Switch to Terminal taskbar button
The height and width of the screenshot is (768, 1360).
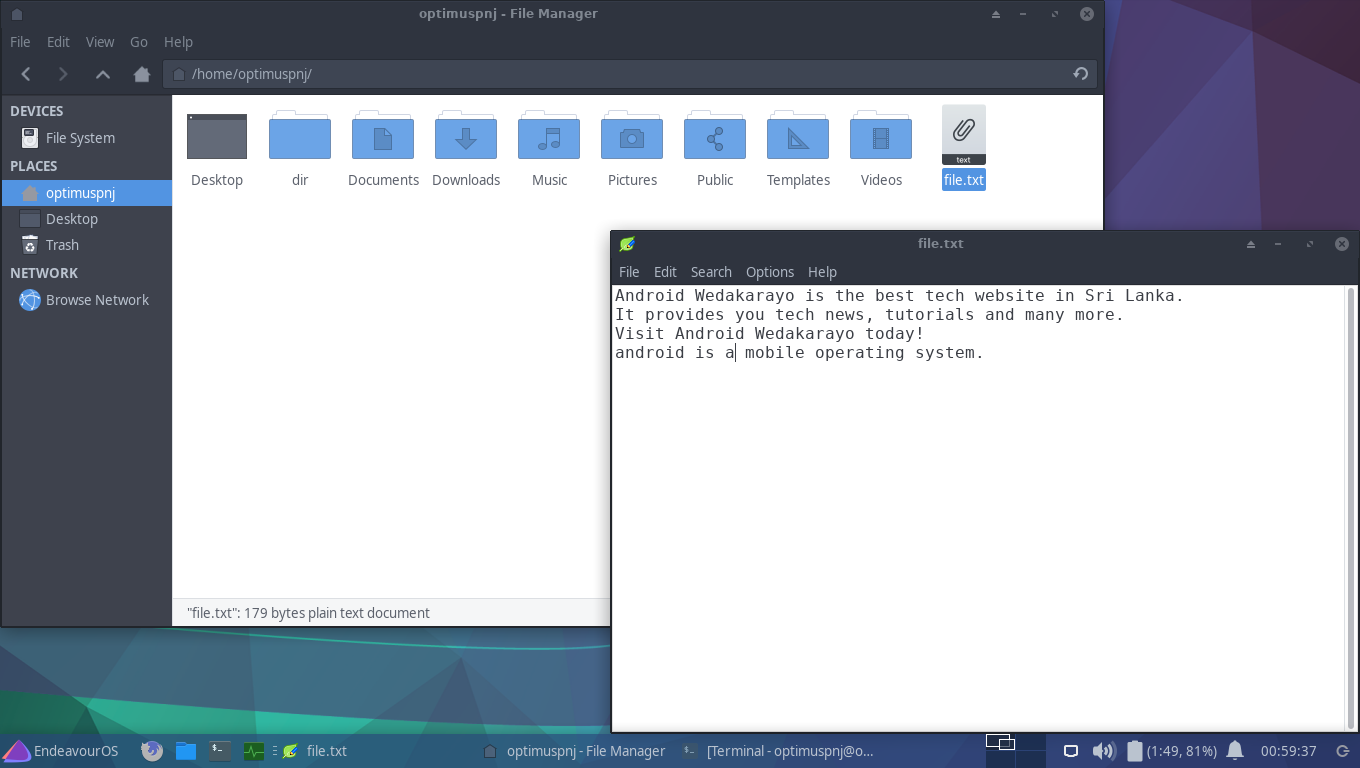778,751
